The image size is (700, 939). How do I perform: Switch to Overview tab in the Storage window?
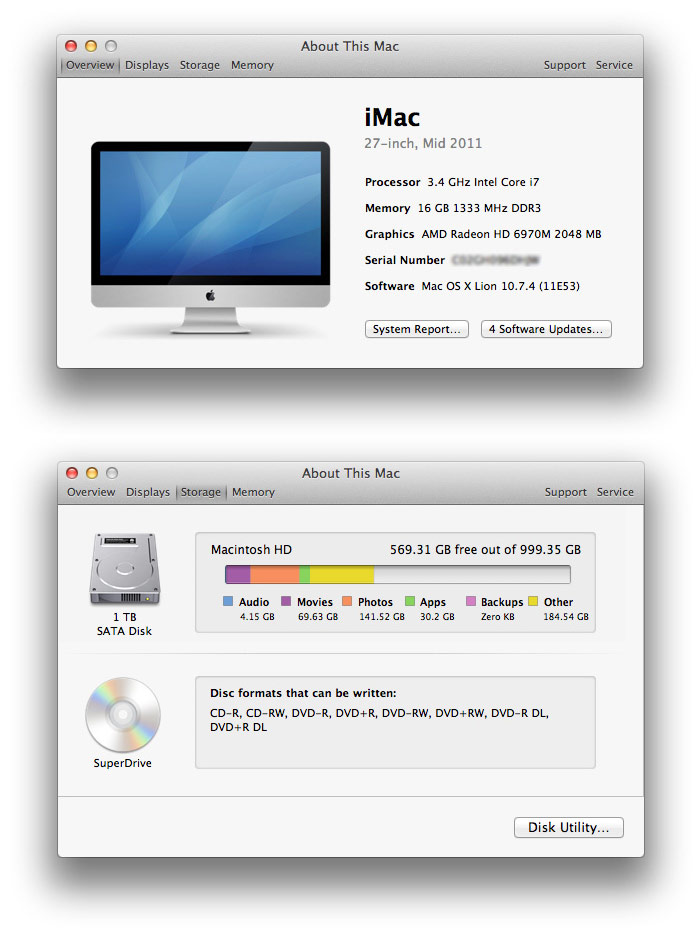tap(90, 492)
